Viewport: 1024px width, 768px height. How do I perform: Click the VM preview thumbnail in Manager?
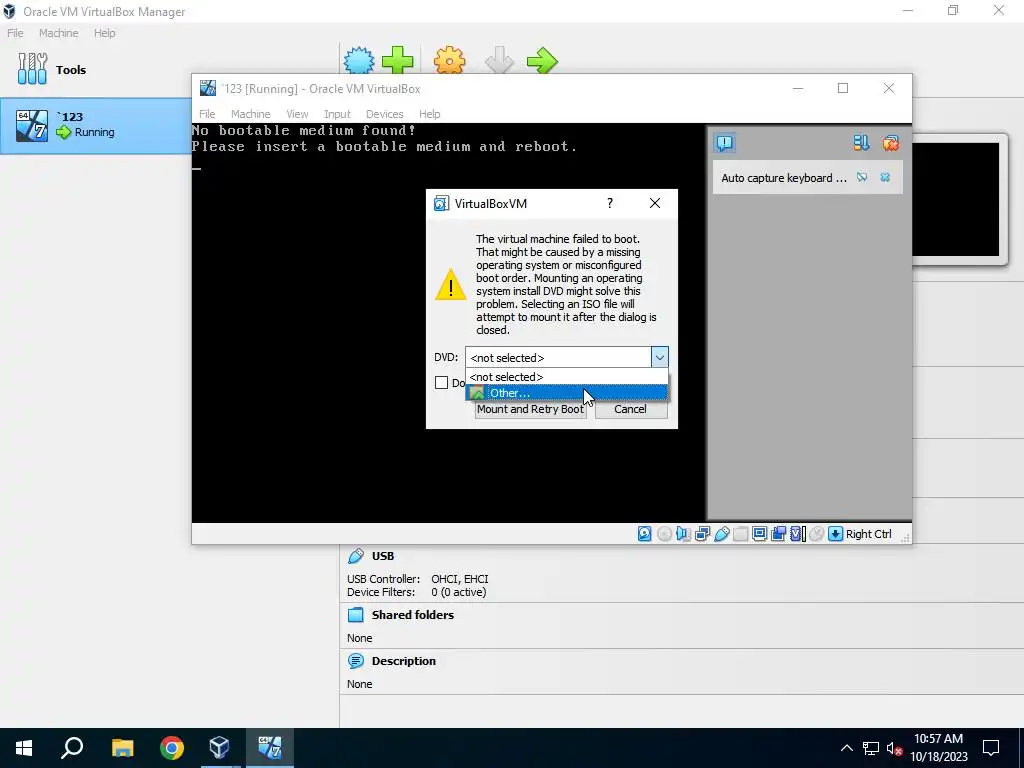point(955,199)
